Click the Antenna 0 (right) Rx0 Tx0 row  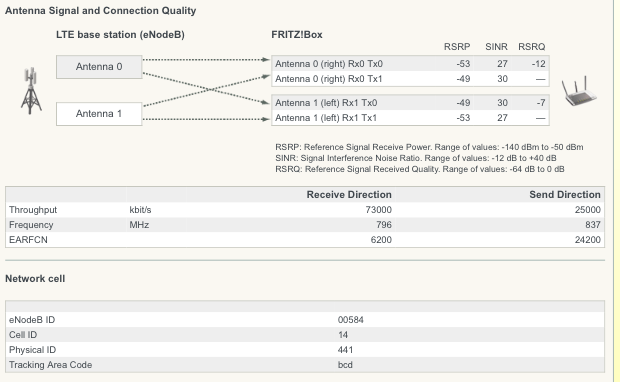(x=410, y=64)
